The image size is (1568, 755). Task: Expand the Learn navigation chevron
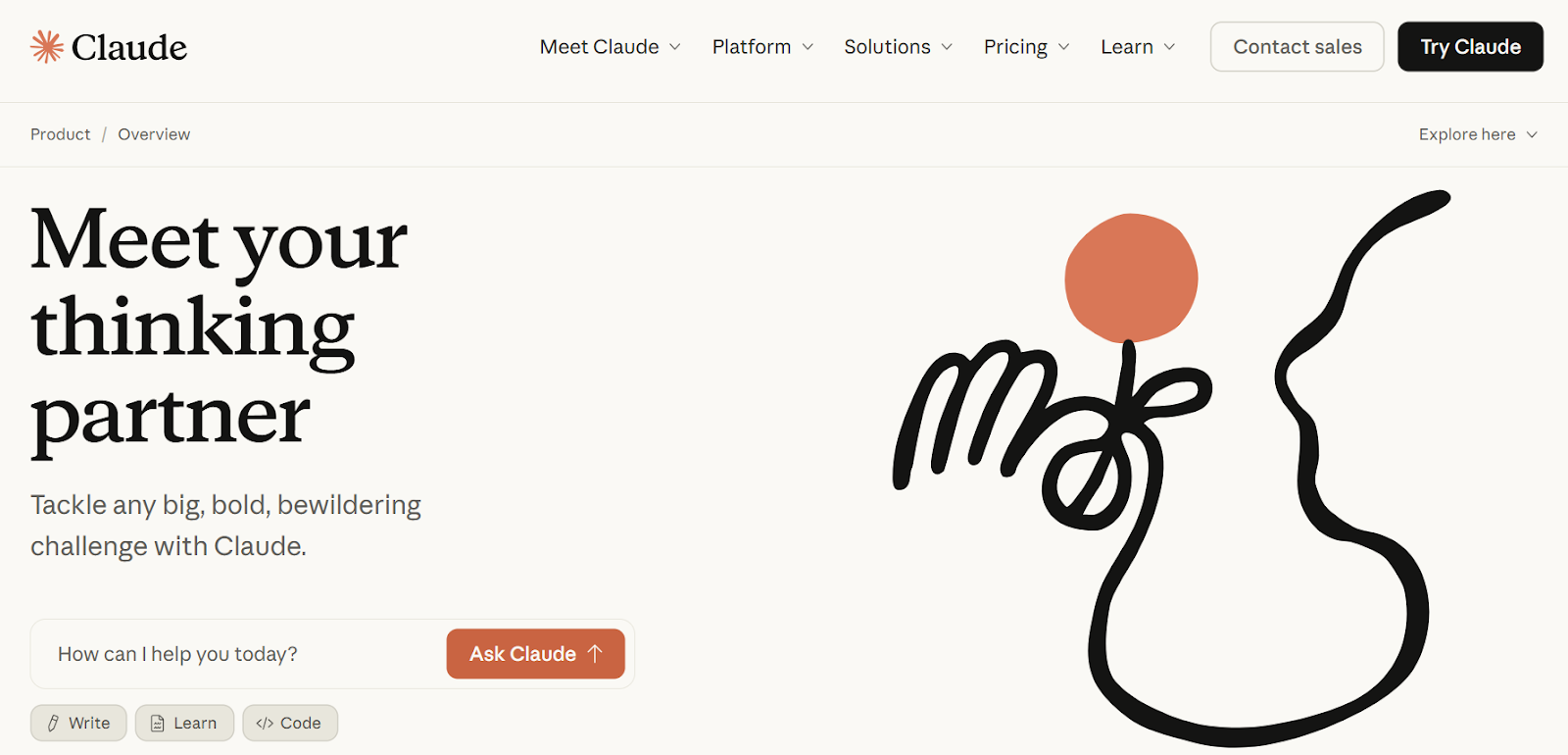click(x=1169, y=47)
